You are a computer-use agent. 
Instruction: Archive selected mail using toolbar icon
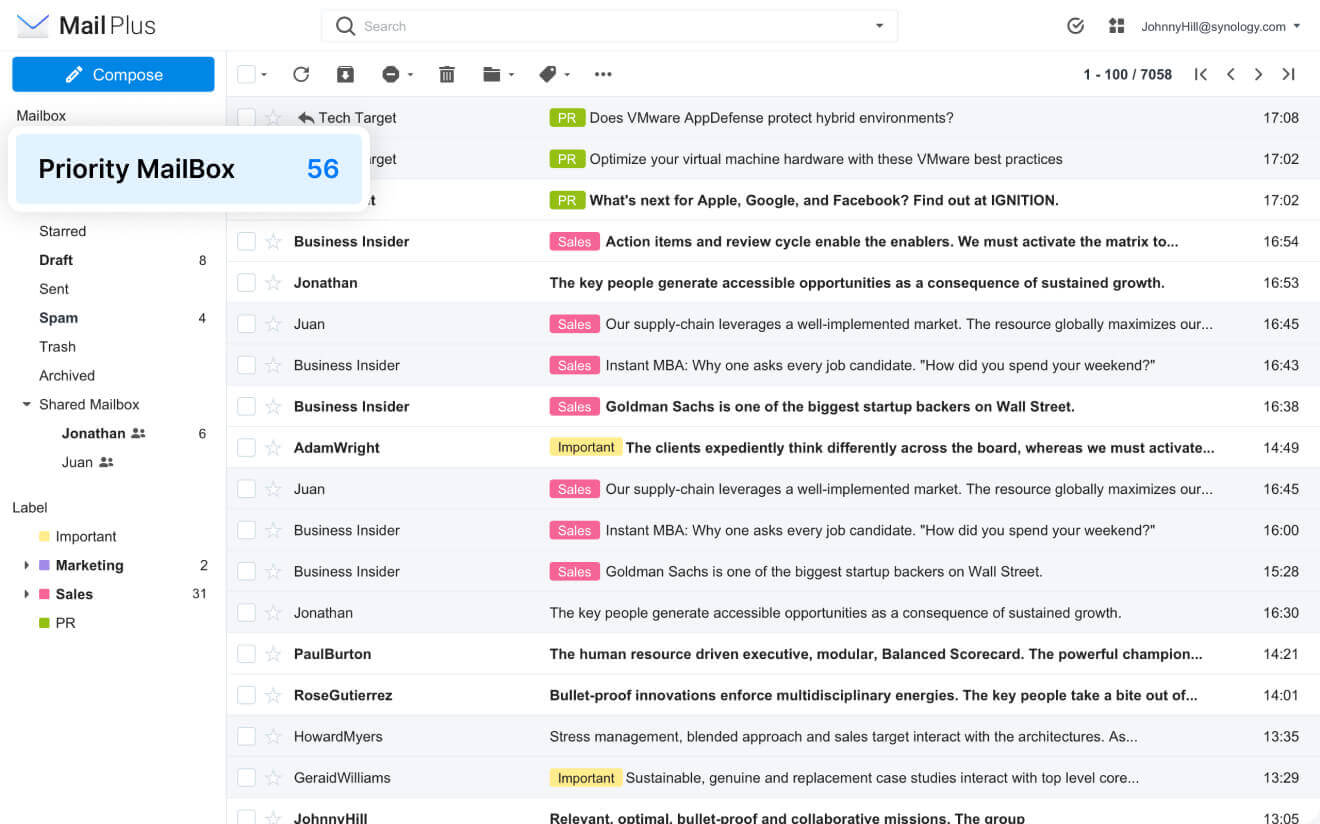(x=345, y=74)
